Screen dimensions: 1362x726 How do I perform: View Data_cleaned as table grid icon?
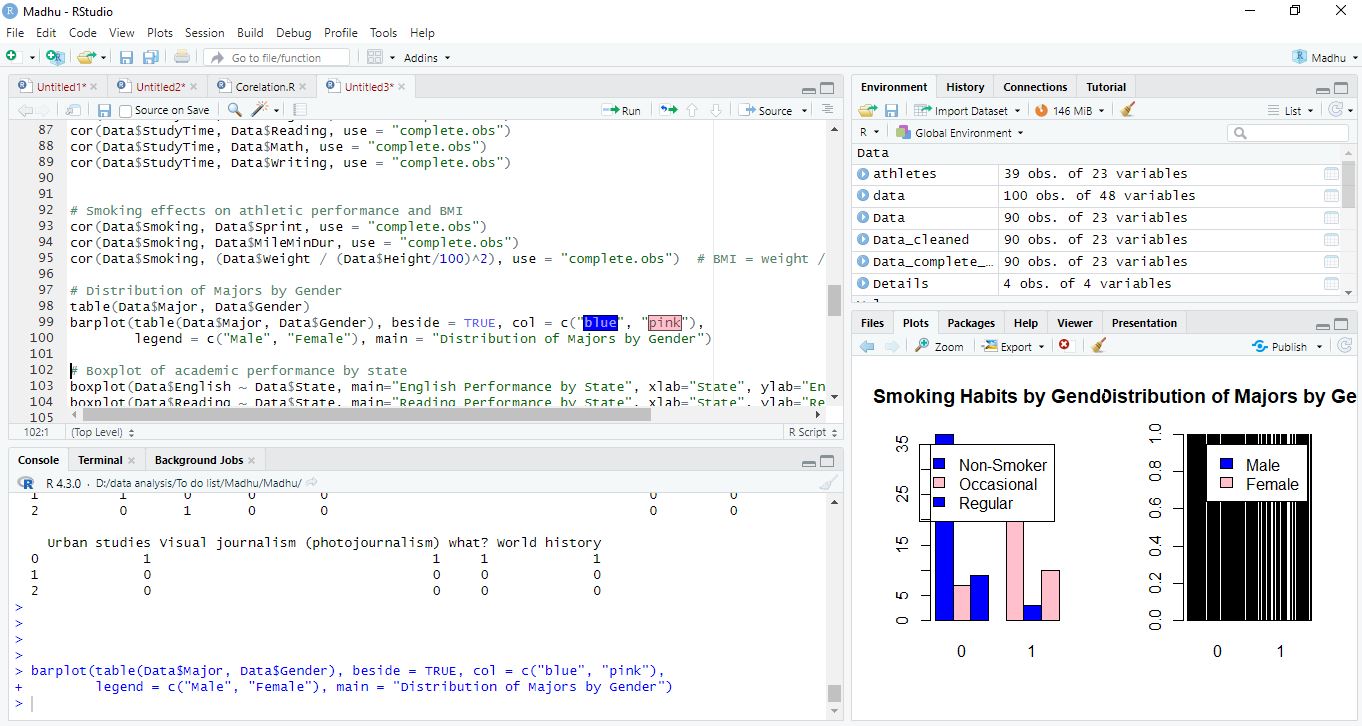1331,240
